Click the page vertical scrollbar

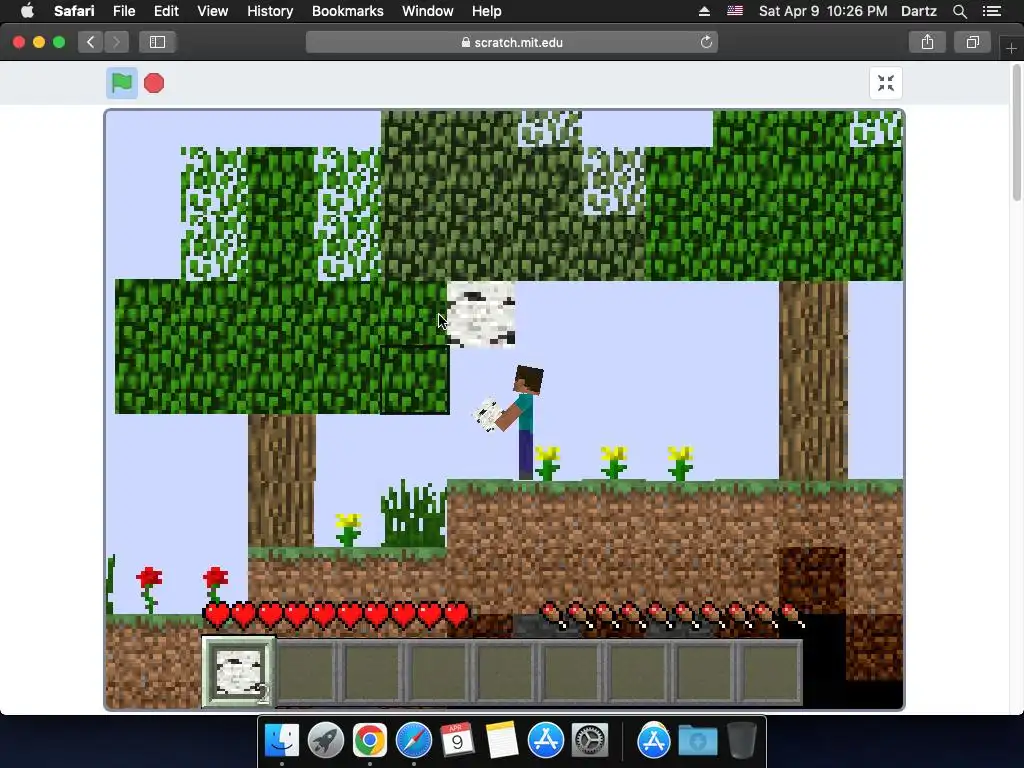1016,133
